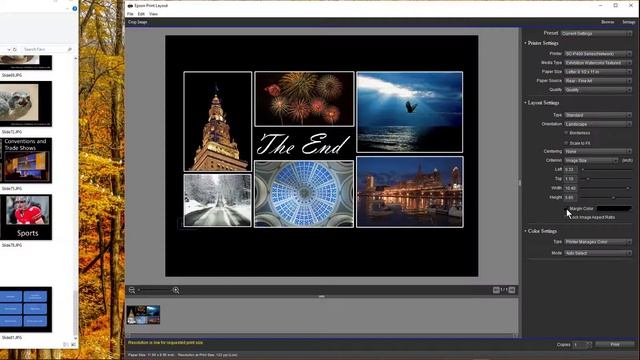The height and width of the screenshot is (360, 640).
Task: Click the preview zoom slider
Action: tap(154, 290)
